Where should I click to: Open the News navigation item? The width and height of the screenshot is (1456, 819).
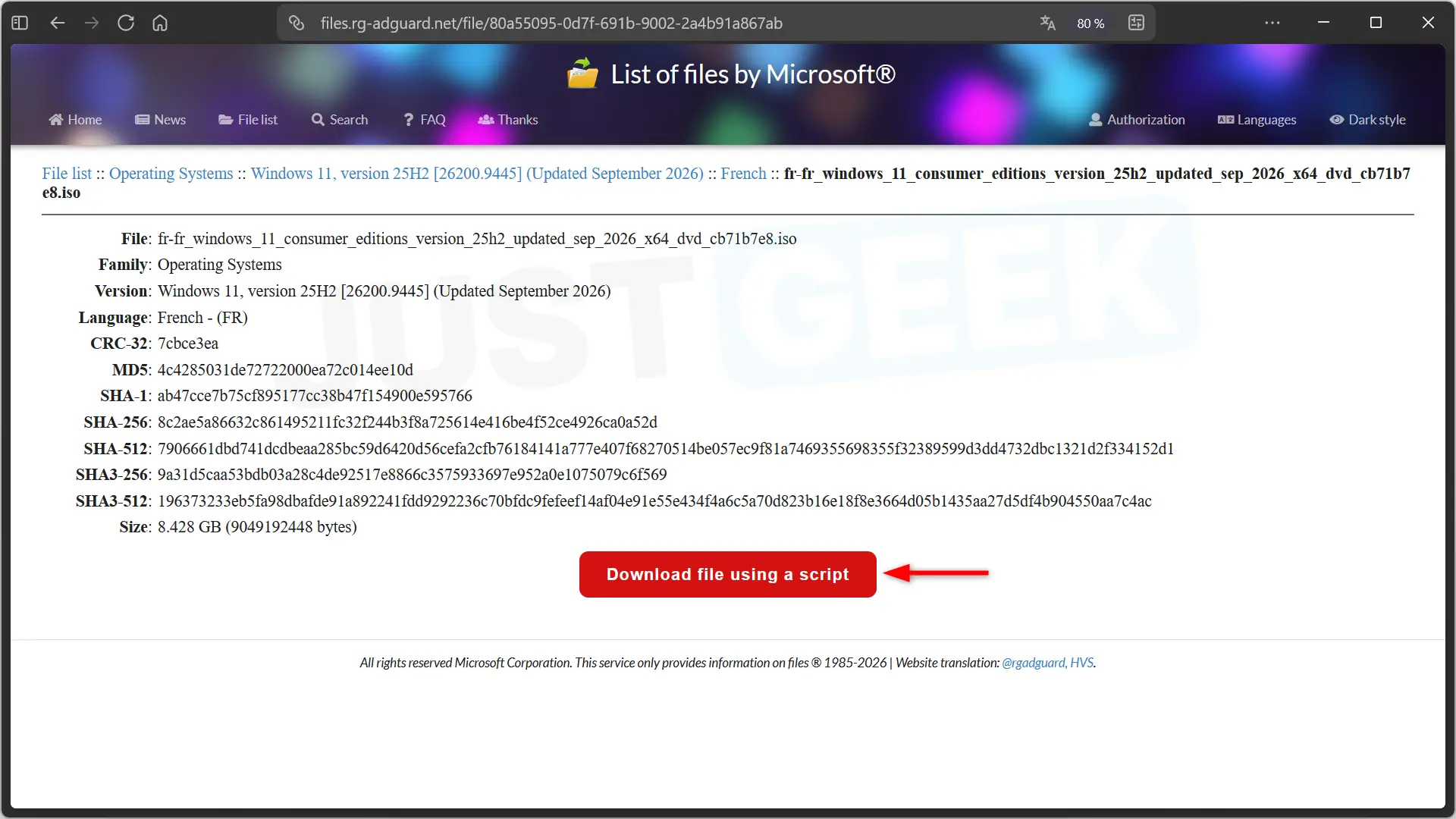click(160, 120)
